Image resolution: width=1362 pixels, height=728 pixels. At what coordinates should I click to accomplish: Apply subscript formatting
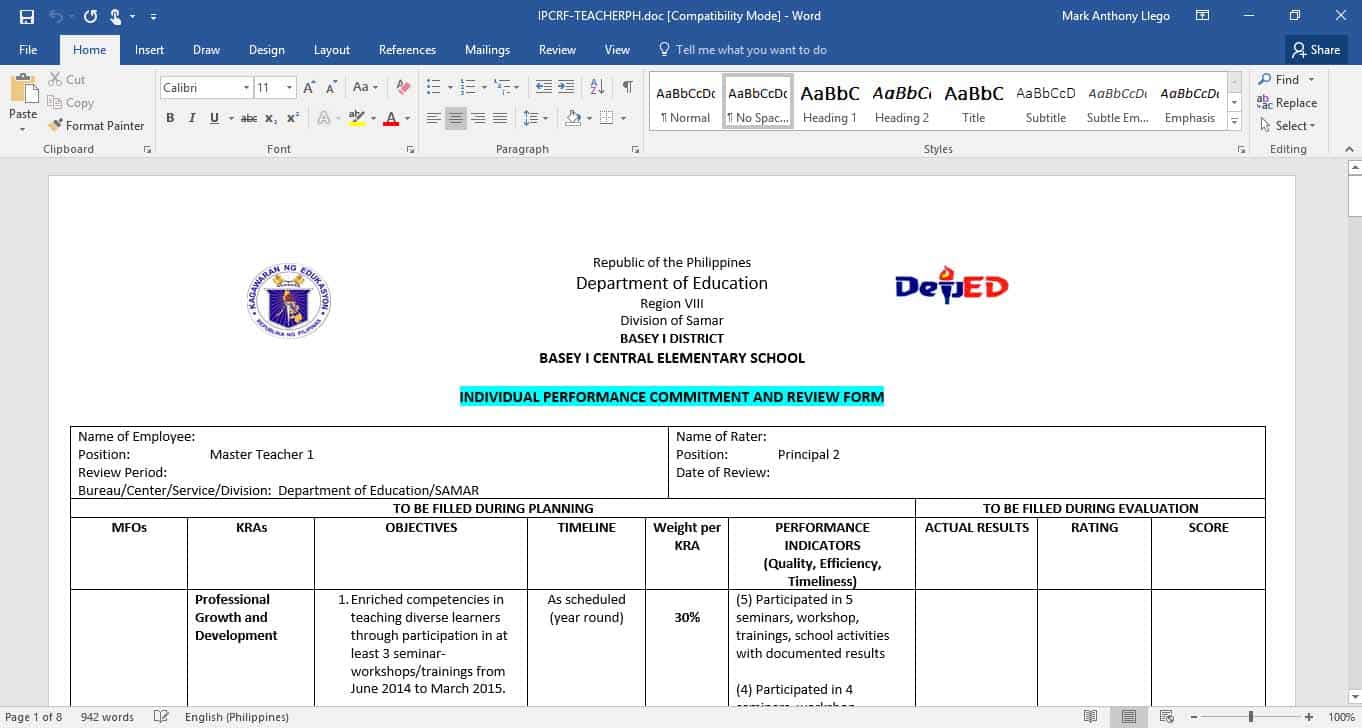pos(273,118)
